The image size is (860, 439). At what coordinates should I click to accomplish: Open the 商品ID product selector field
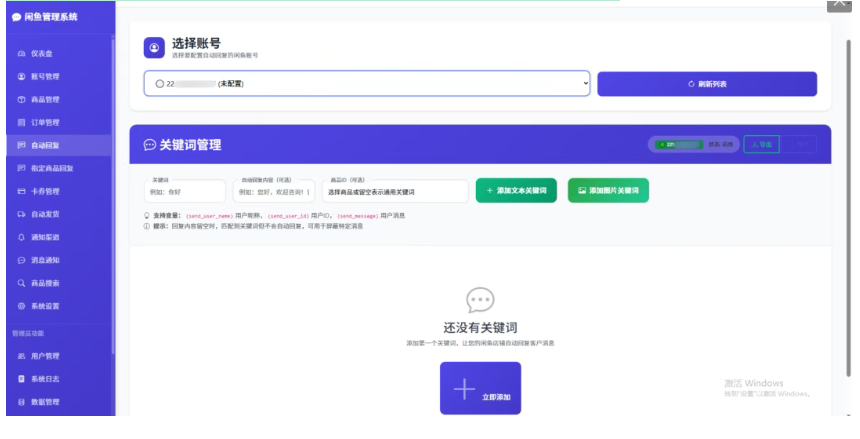395,191
